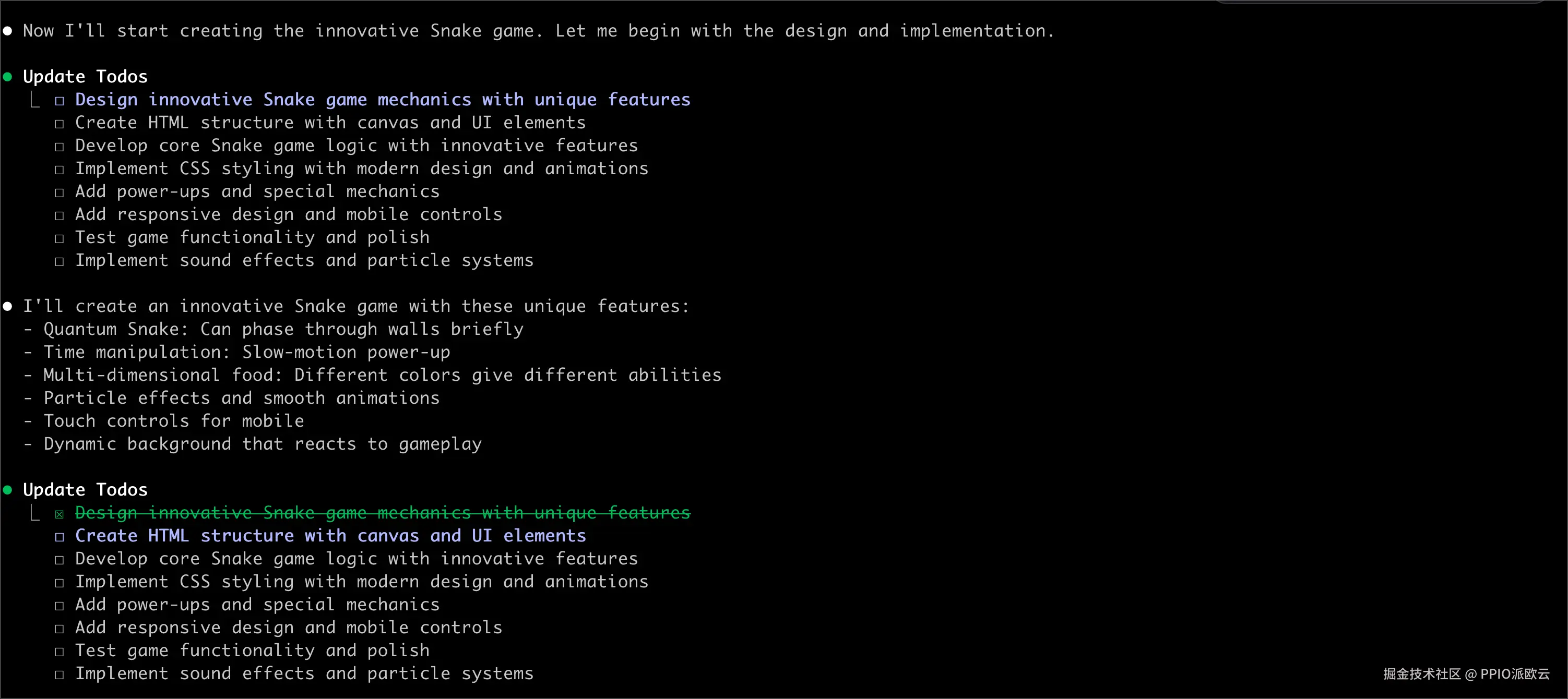Check first 'Design innovative Snake game mechanics' box
The height and width of the screenshot is (699, 1568).
pos(59,101)
